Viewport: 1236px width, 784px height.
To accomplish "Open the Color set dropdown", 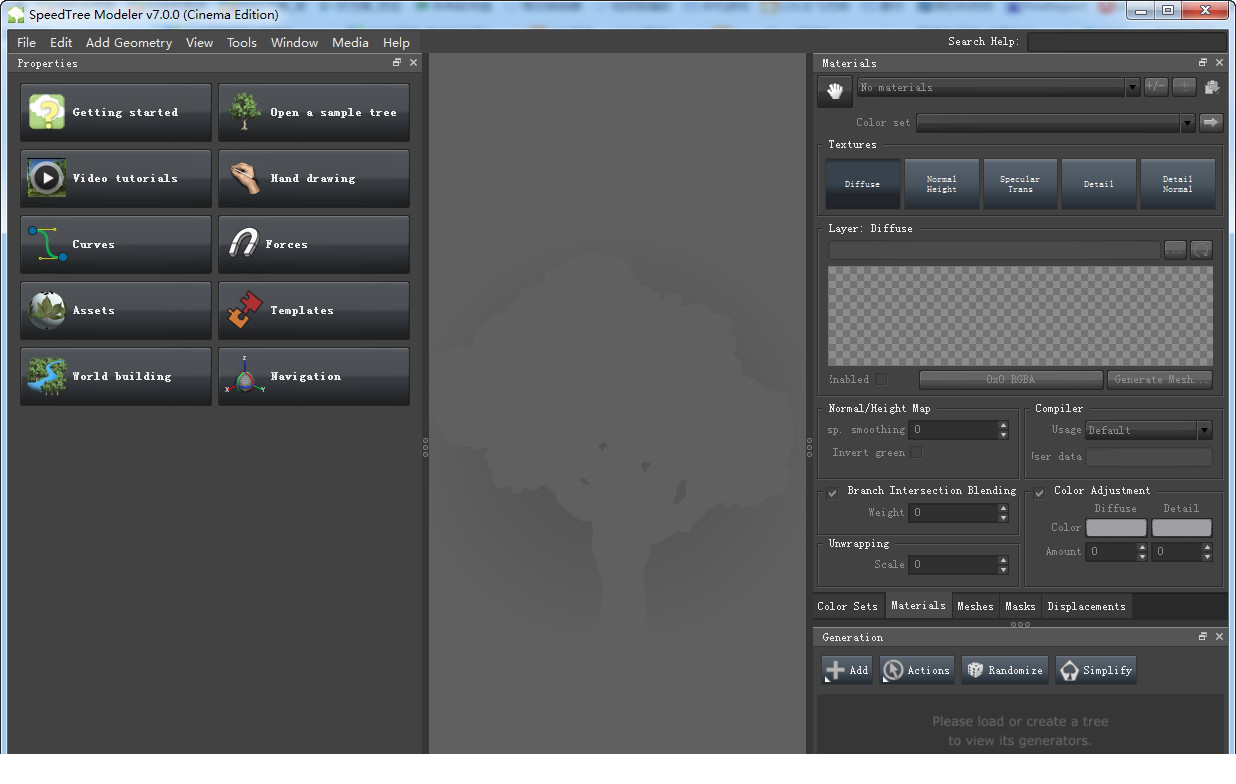I will 1055,122.
